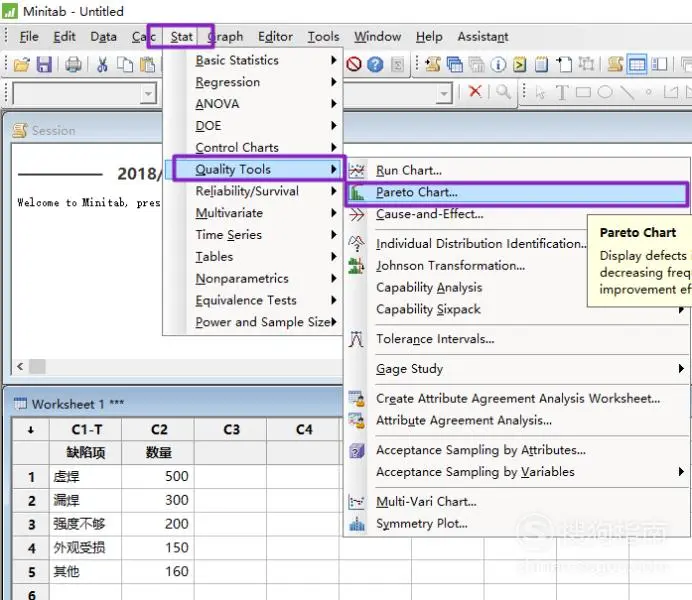
Task: Open the left toolbar combo box dropdown
Action: coord(148,94)
